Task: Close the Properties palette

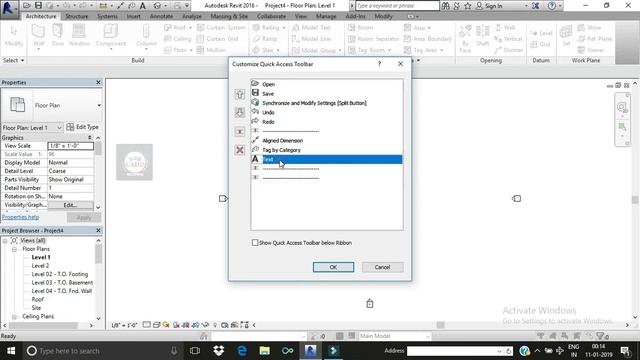Action: pos(98,82)
